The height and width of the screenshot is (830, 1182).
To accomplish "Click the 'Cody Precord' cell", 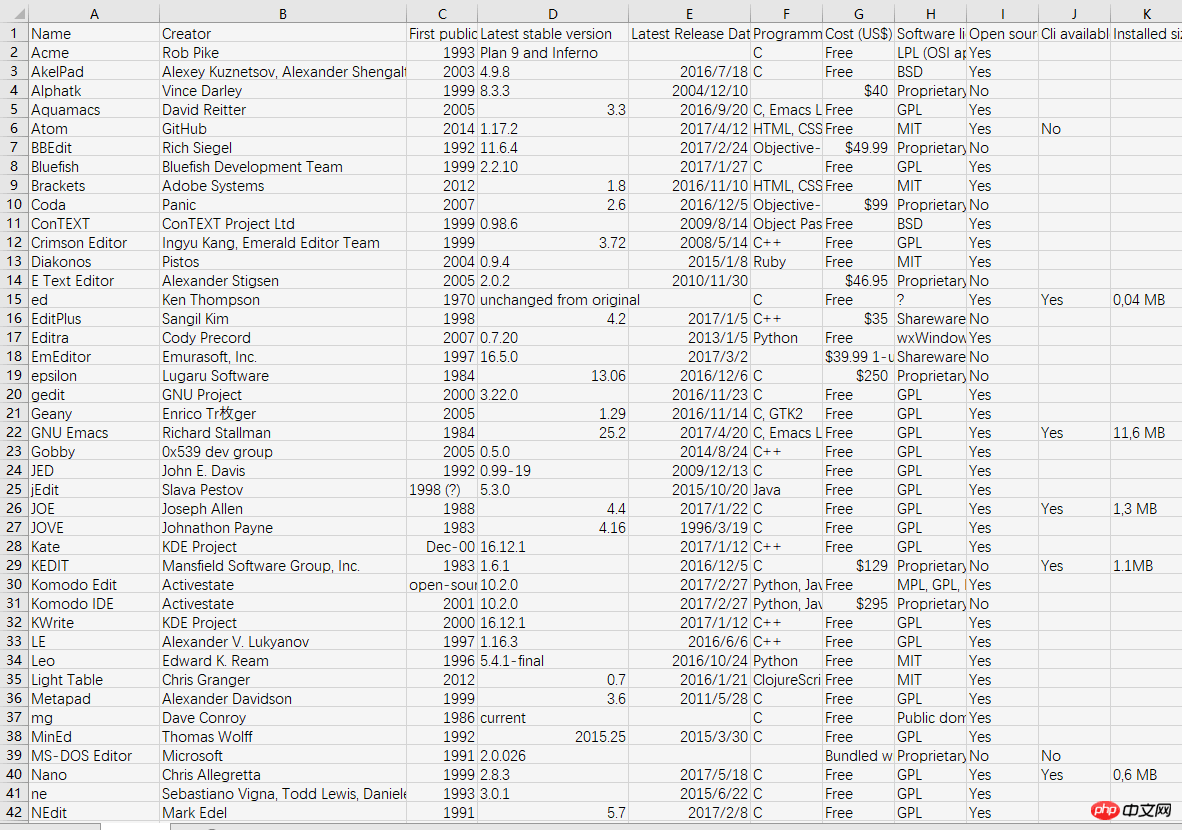I will tap(283, 338).
